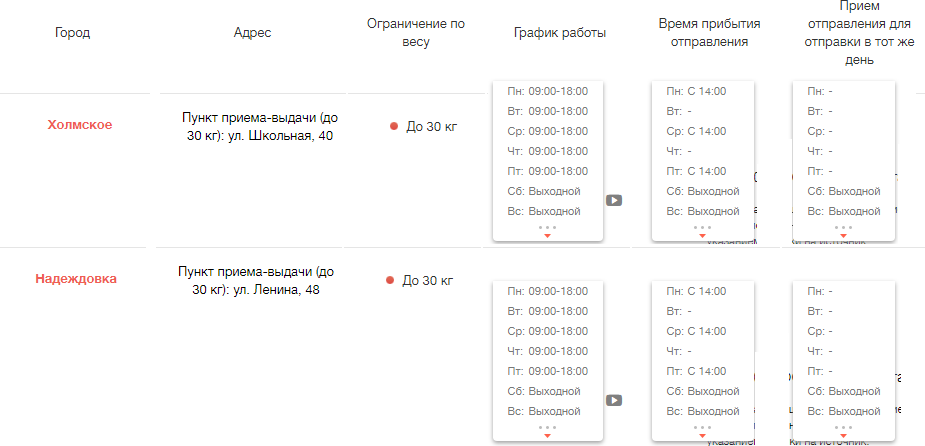This screenshot has width=925, height=446.
Task: Expand the Холмское working schedule card
Action: click(x=547, y=235)
